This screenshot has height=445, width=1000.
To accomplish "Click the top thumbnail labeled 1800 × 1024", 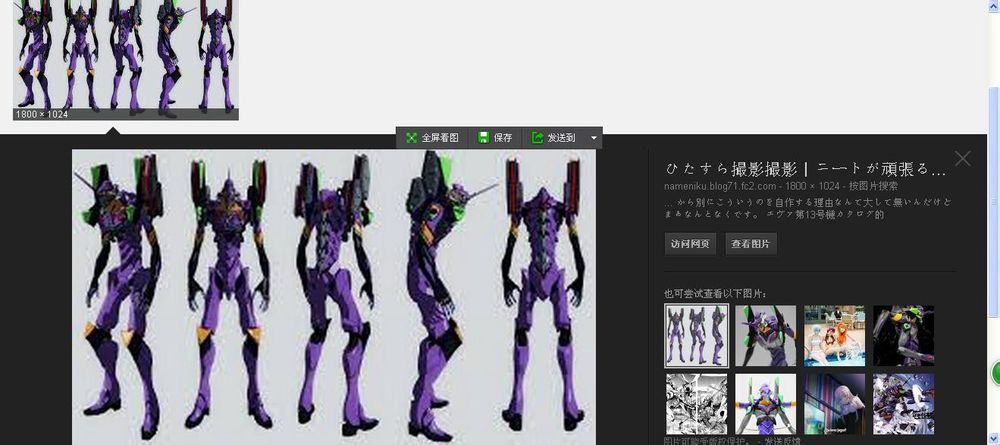I will coord(126,60).
